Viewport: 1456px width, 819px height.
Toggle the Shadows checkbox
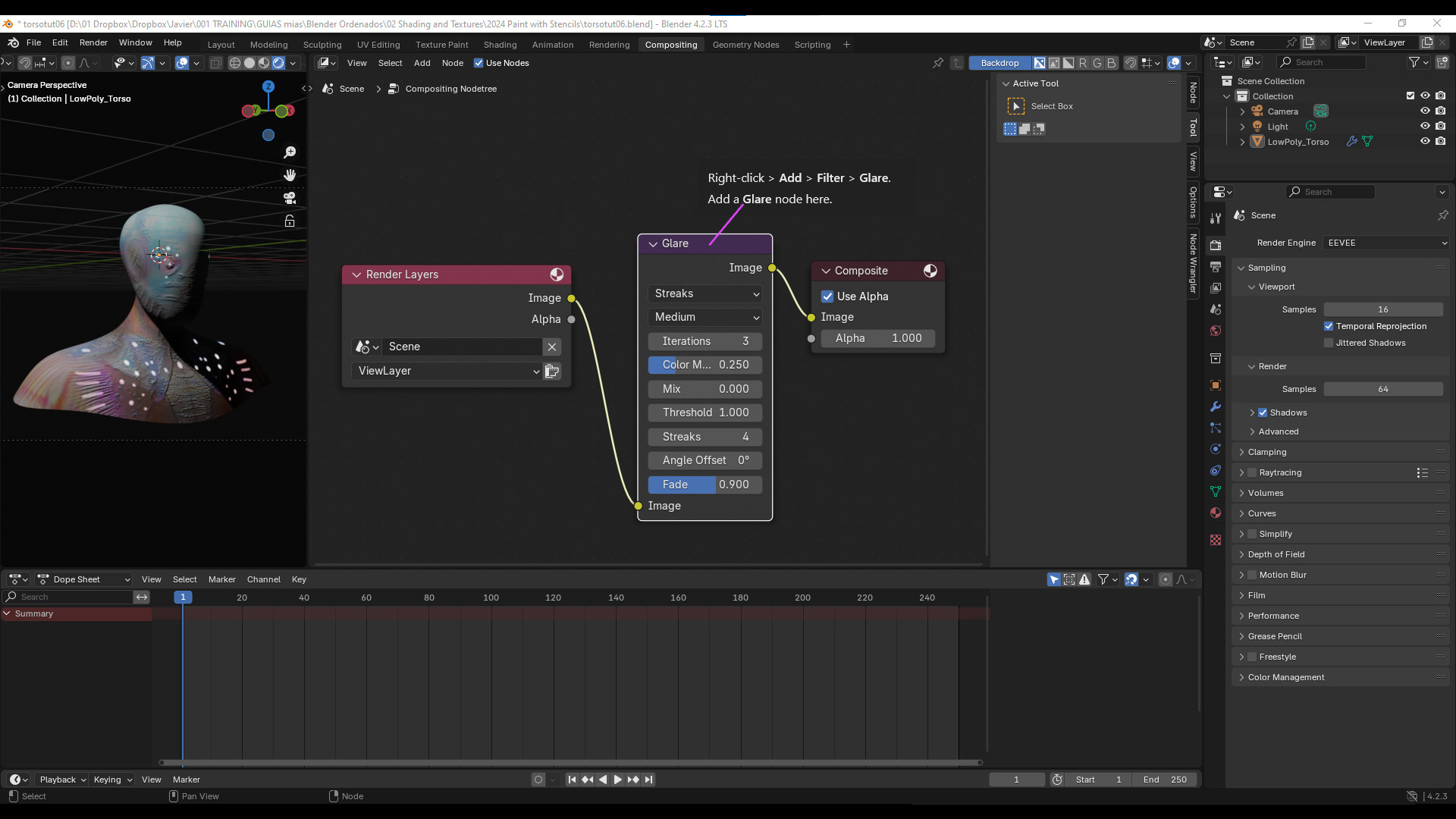coord(1263,413)
